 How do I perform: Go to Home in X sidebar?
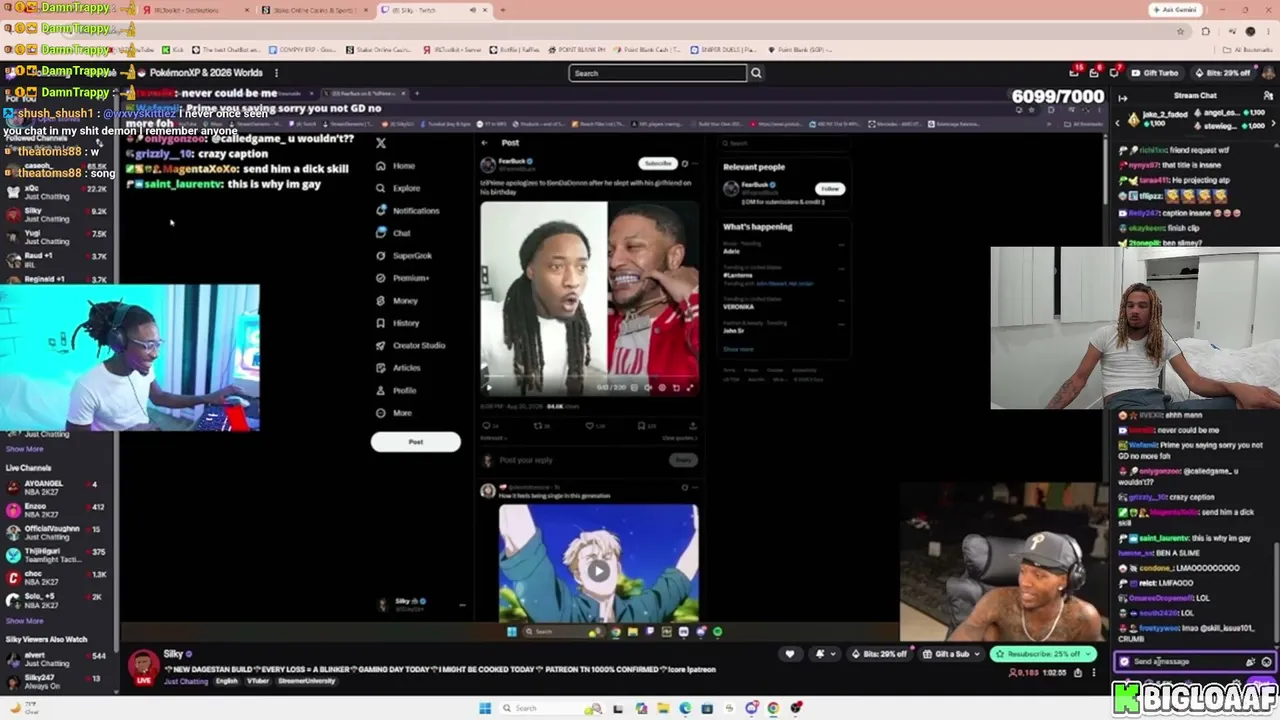pyautogui.click(x=396, y=166)
